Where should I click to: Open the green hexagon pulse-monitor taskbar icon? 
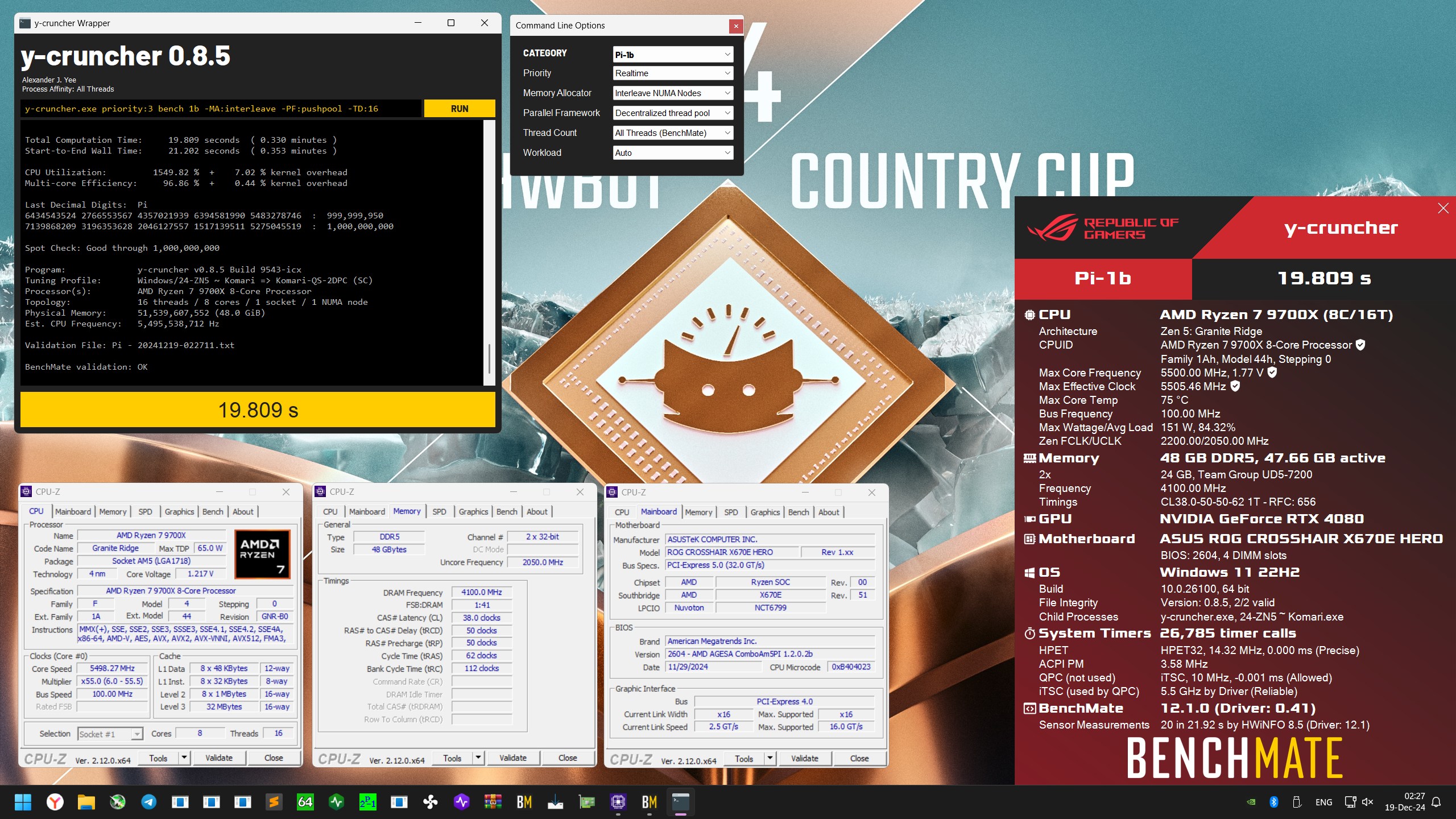336,802
